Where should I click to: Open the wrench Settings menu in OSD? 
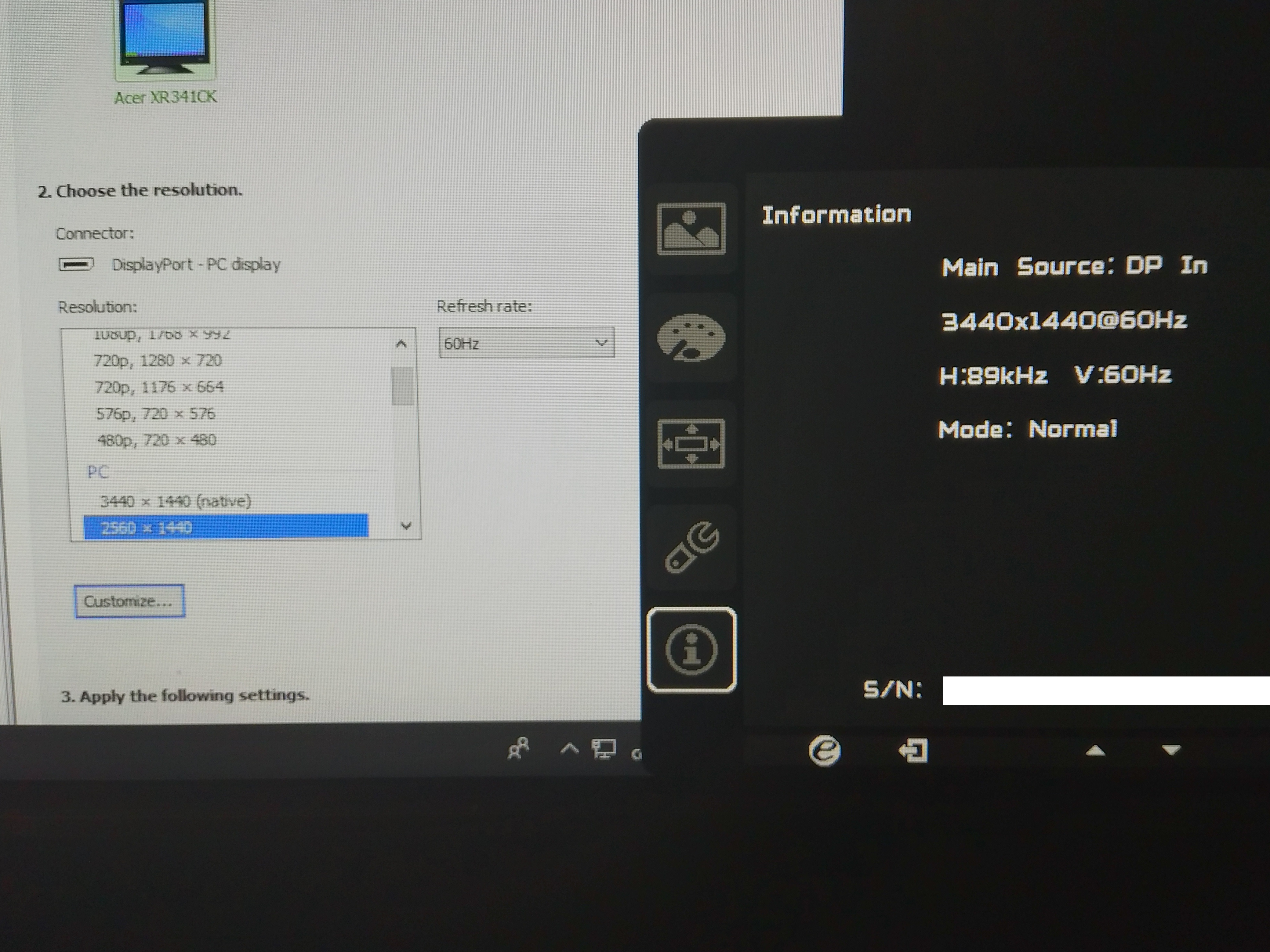tap(692, 547)
